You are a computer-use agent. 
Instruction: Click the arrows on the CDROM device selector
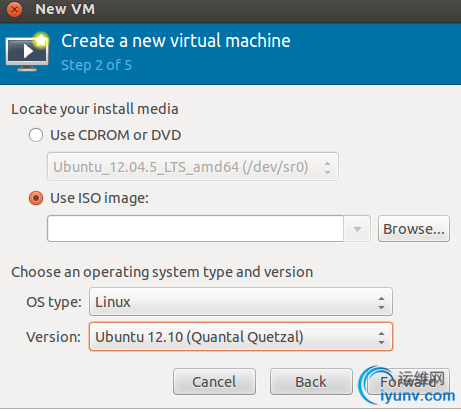point(327,167)
